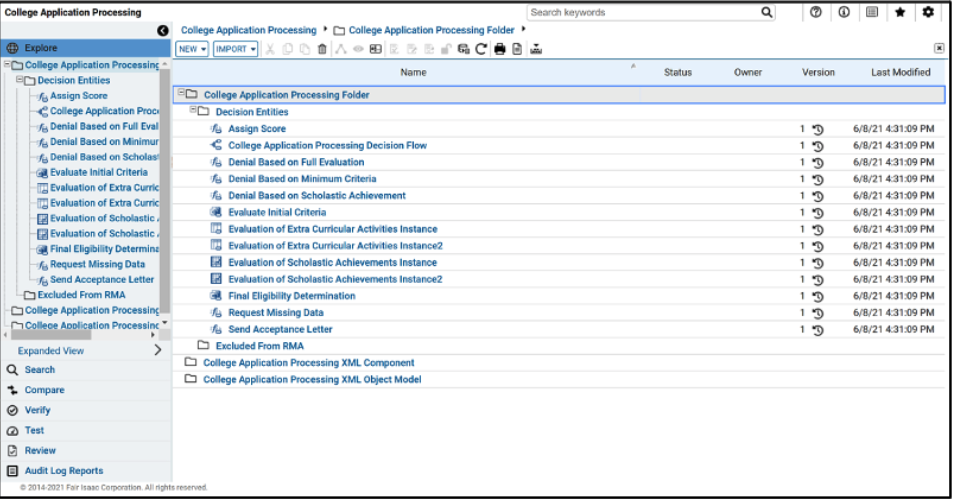953x499 pixels.
Task: Click decision flow icon beside College Application Processing Decision Flow
Action: click(216, 145)
